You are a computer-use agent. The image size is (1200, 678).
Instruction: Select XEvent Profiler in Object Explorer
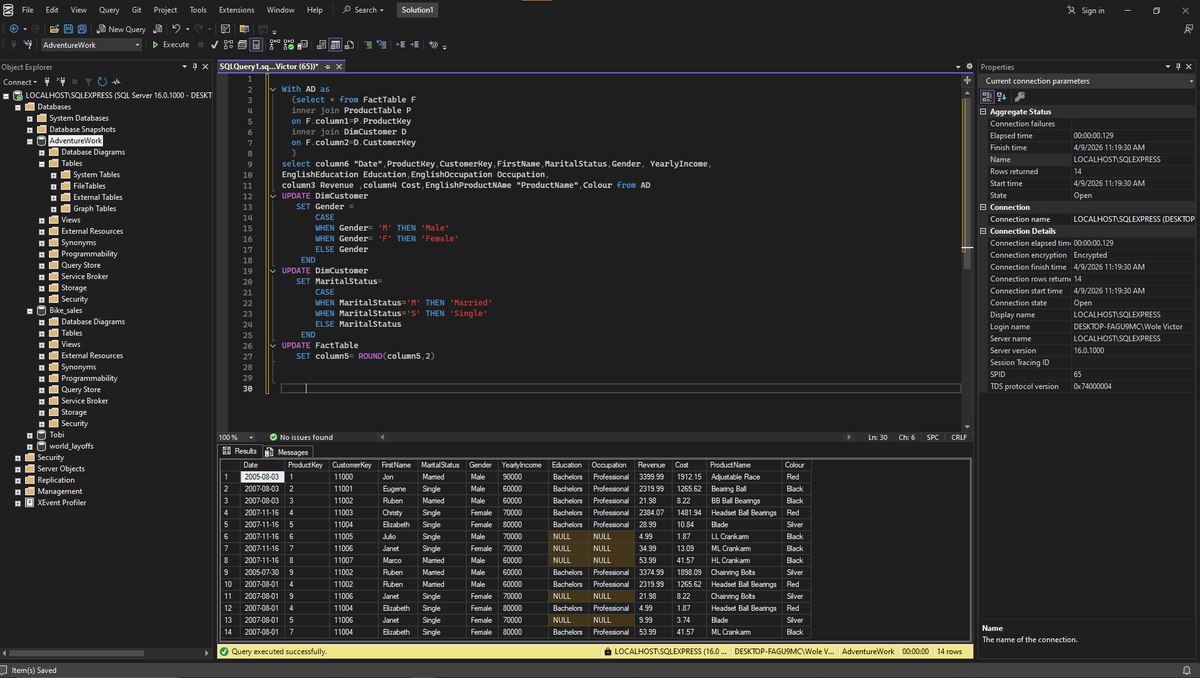coord(62,503)
